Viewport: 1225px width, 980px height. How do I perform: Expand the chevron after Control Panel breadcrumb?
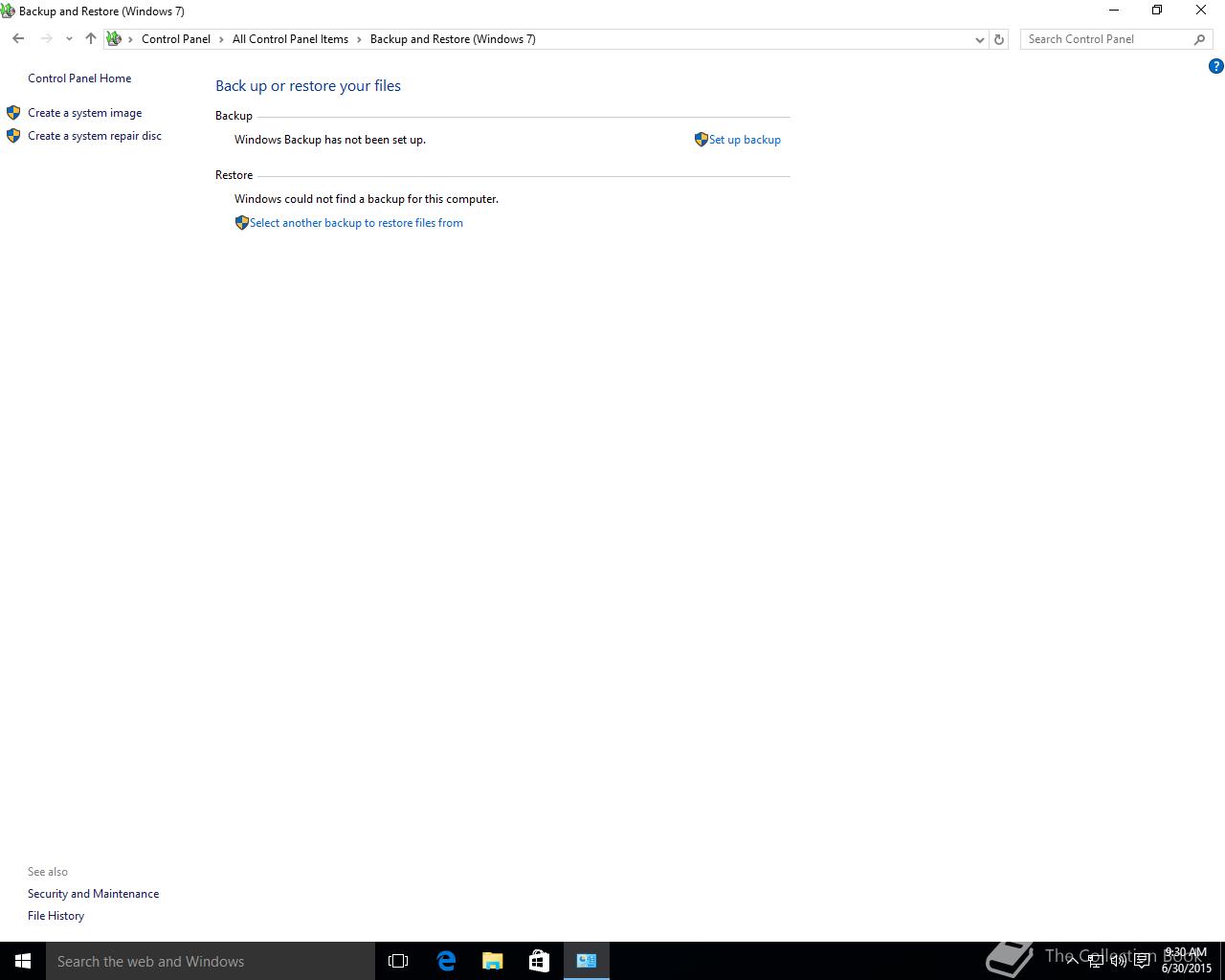coord(222,39)
